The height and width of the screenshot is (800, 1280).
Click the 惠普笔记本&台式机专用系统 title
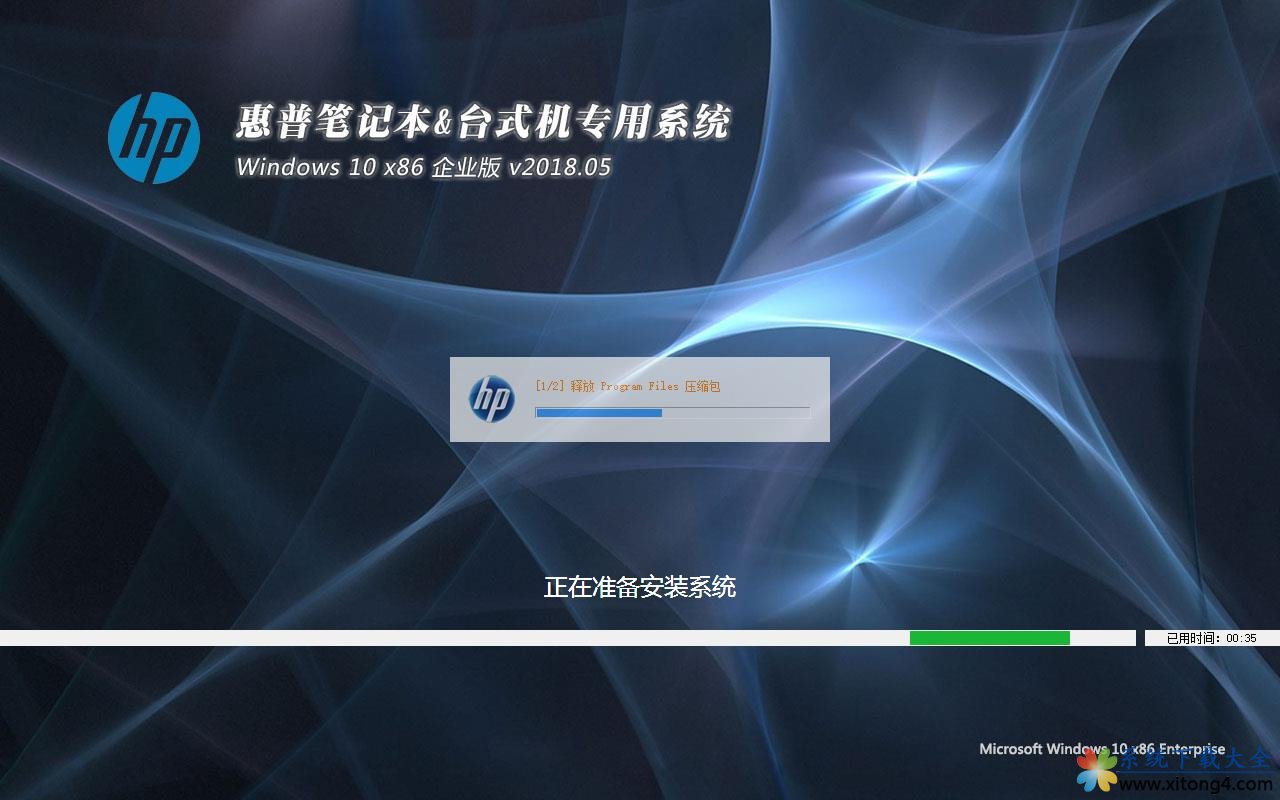[x=483, y=123]
